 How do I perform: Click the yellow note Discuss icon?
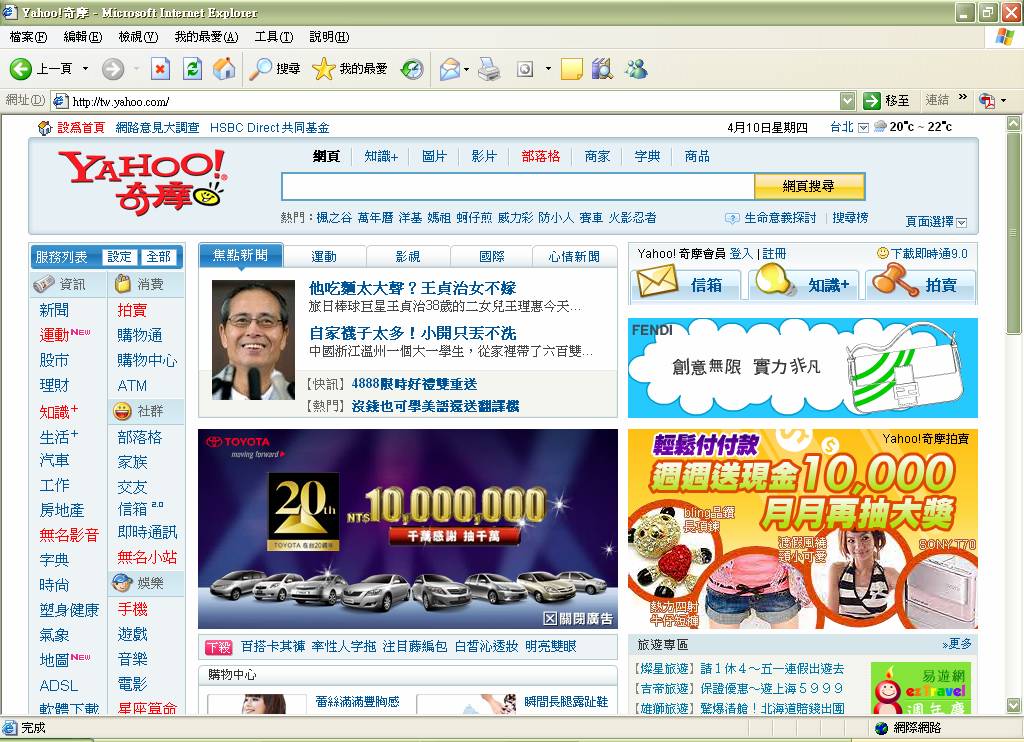[571, 69]
